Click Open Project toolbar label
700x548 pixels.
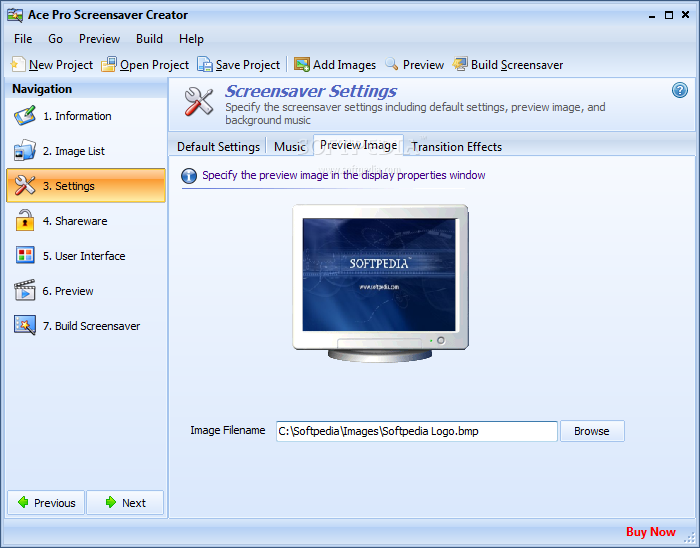point(154,65)
